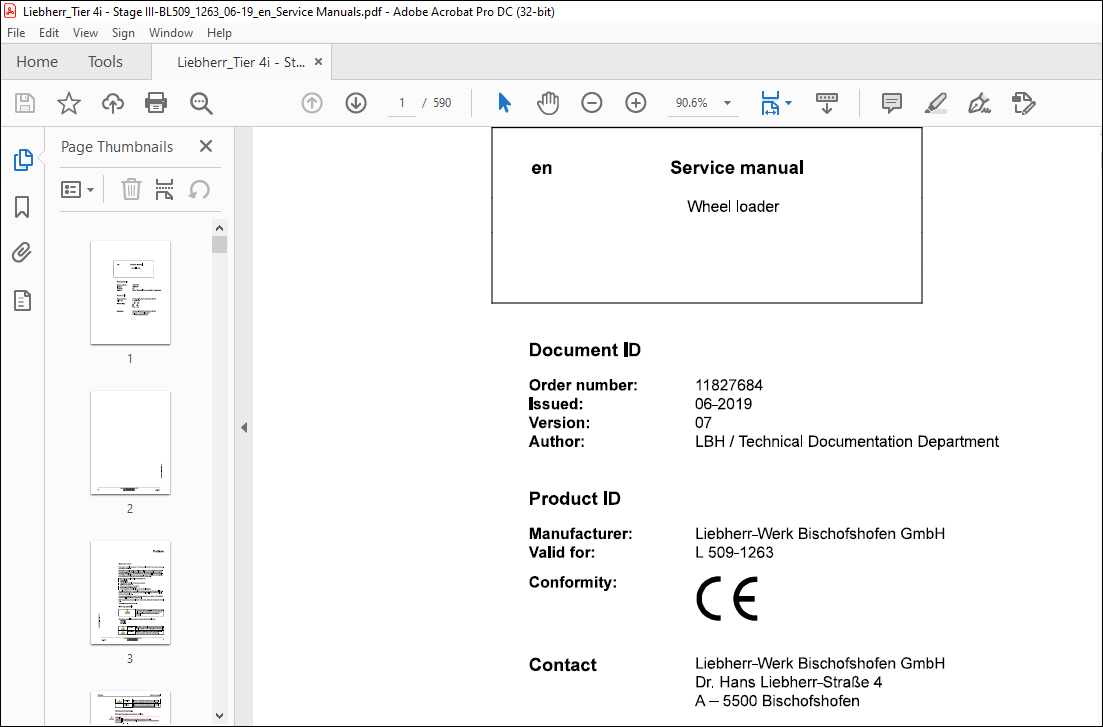Viewport: 1103px width, 727px height.
Task: Select page 1 thumbnail
Action: [x=130, y=293]
